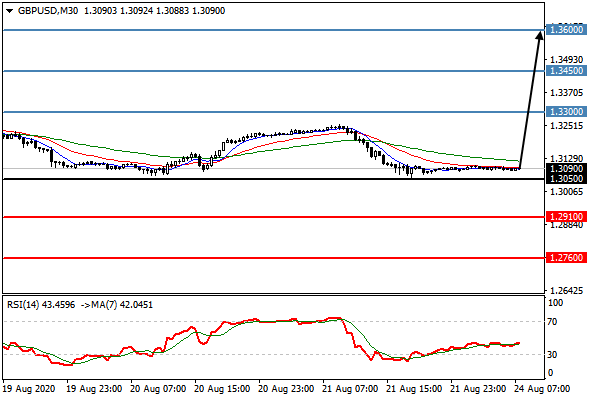
Task: Select the 19 Aug 23:00 time label
Action: (x=94, y=389)
